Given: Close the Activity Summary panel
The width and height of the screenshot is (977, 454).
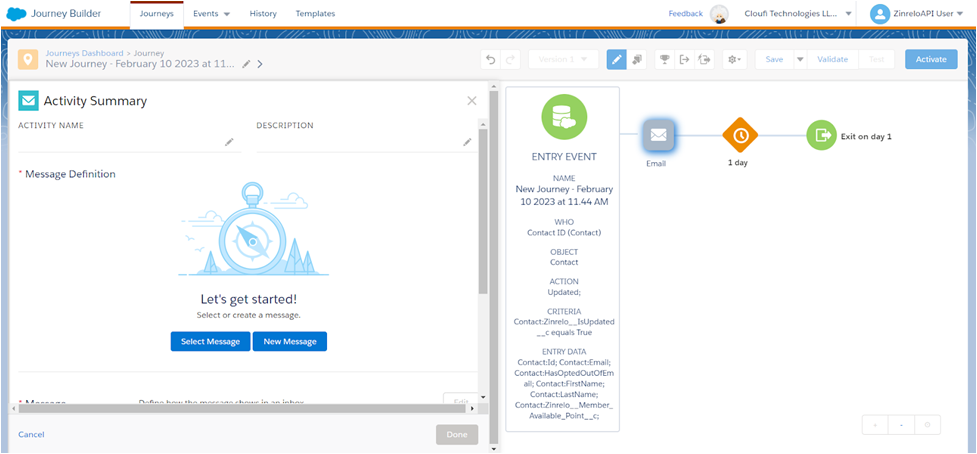Looking at the screenshot, I should (x=472, y=101).
